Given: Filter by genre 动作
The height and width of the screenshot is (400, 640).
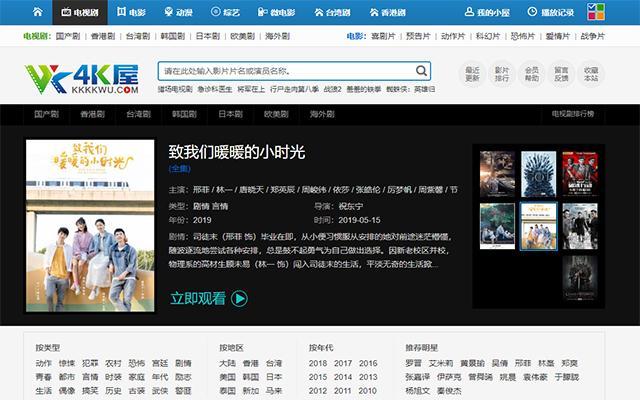Looking at the screenshot, I should pos(44,363).
